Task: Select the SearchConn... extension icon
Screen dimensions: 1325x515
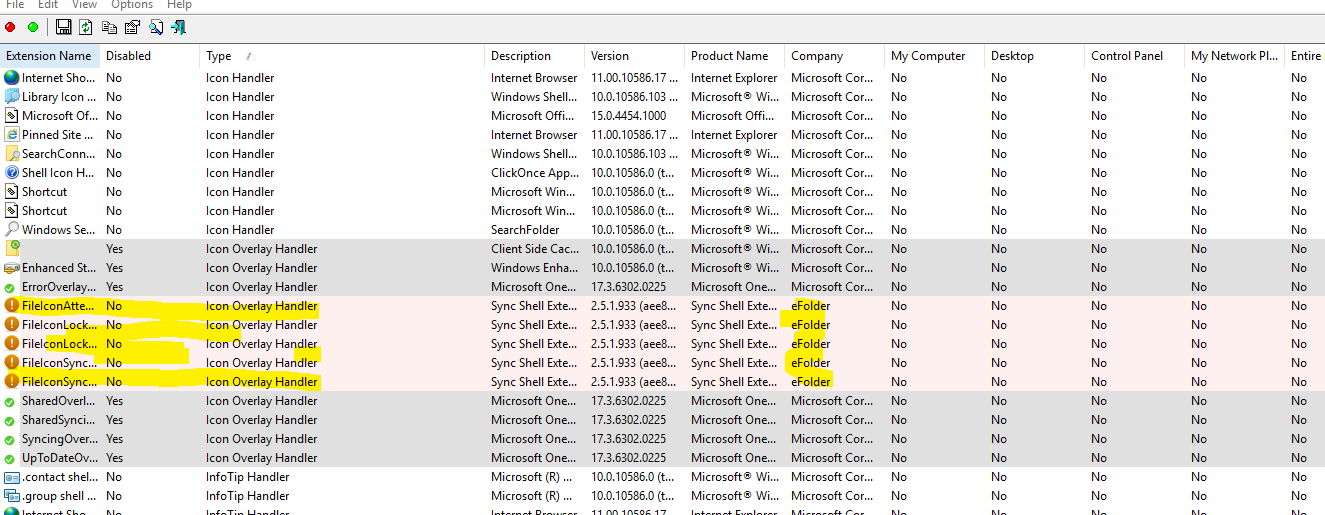Action: [x=12, y=154]
